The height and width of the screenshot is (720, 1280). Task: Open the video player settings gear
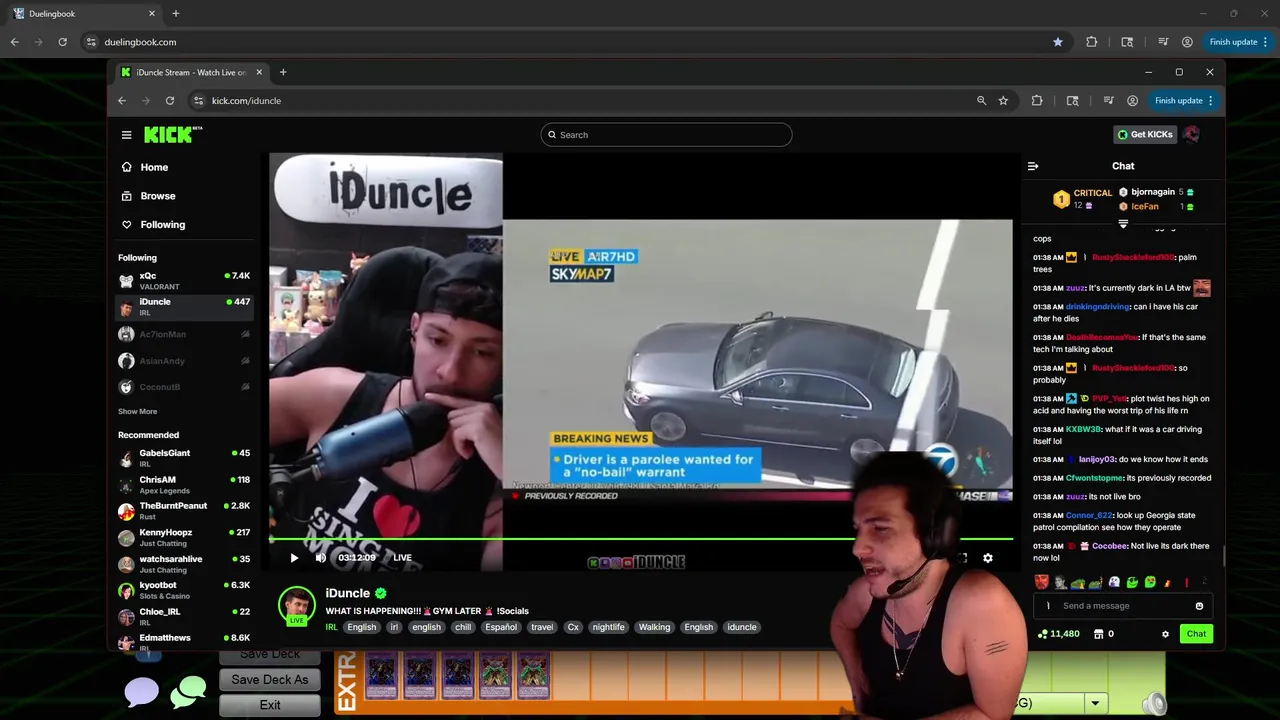(x=988, y=558)
